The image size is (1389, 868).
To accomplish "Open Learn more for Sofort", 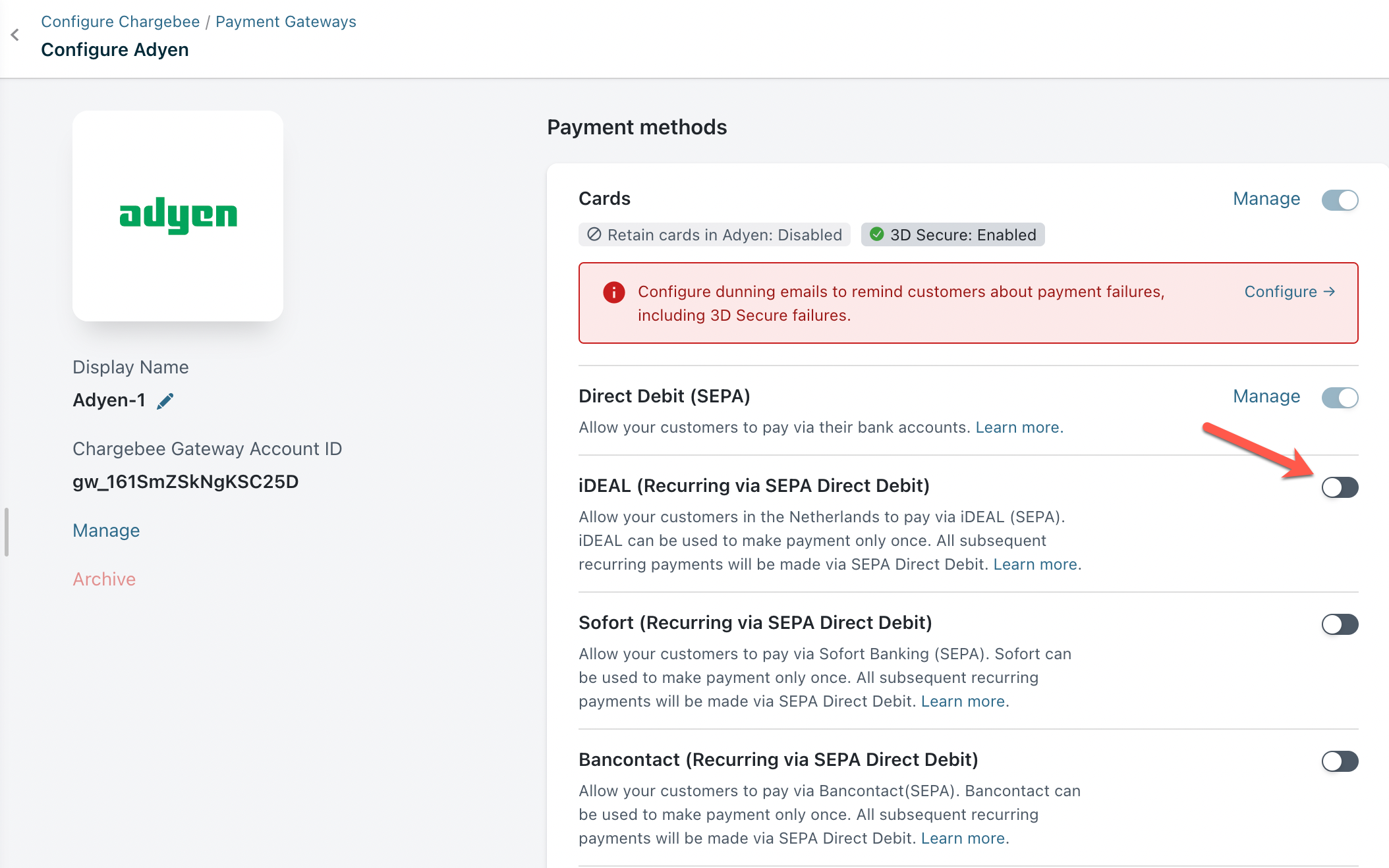I will point(962,701).
